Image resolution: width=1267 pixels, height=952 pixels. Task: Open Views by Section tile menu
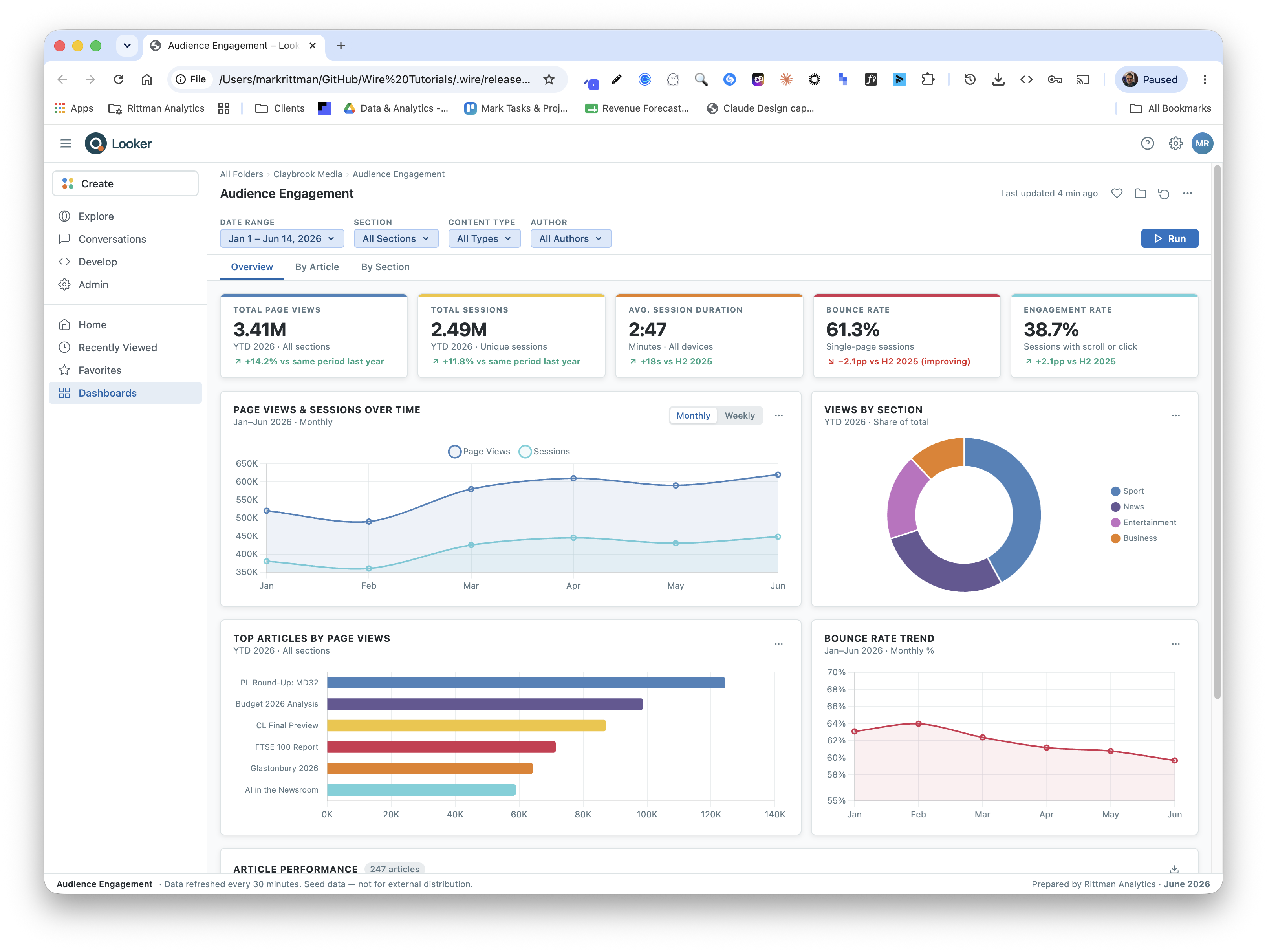click(1175, 415)
